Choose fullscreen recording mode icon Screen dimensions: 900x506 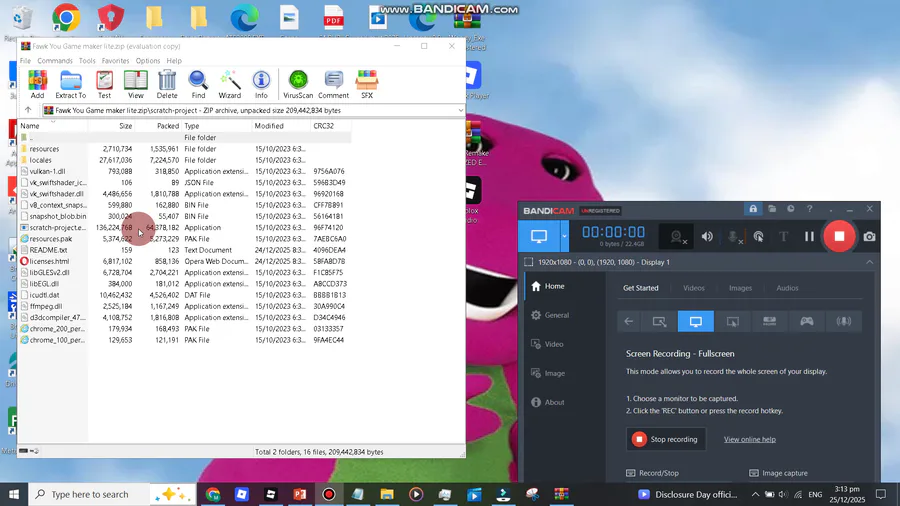click(x=696, y=321)
